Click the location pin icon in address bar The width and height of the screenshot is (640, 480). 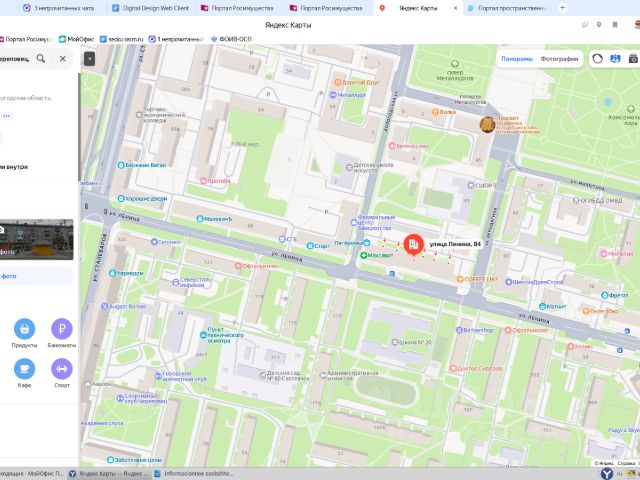(599, 25)
